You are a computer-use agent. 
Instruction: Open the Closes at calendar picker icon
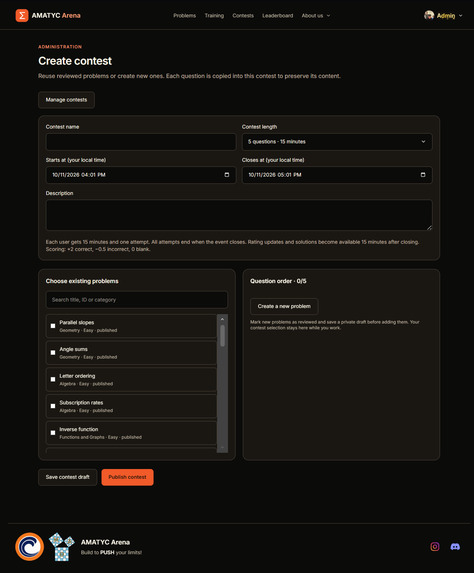pos(423,175)
